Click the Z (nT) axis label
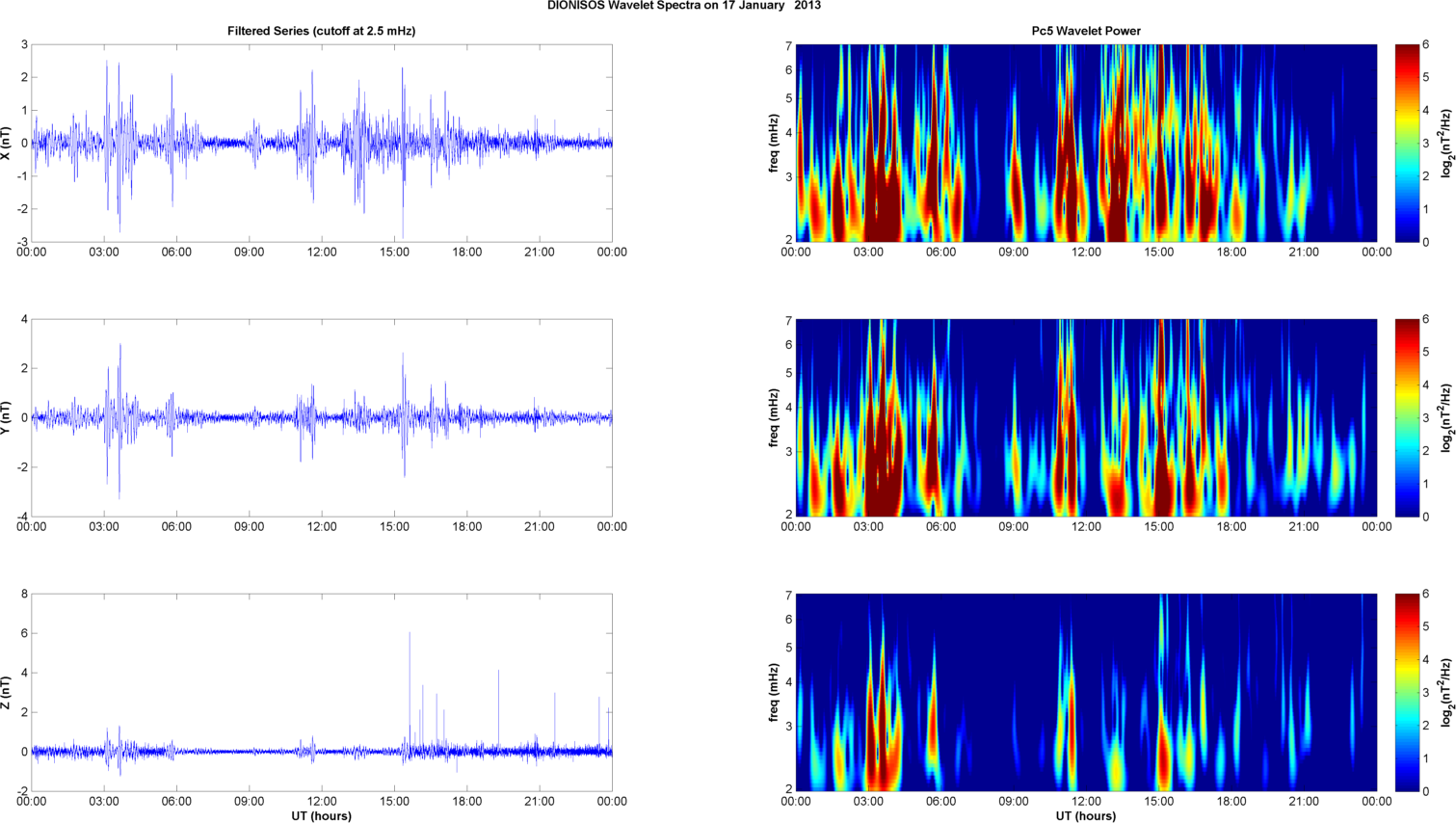The width and height of the screenshot is (1456, 823). coord(6,692)
